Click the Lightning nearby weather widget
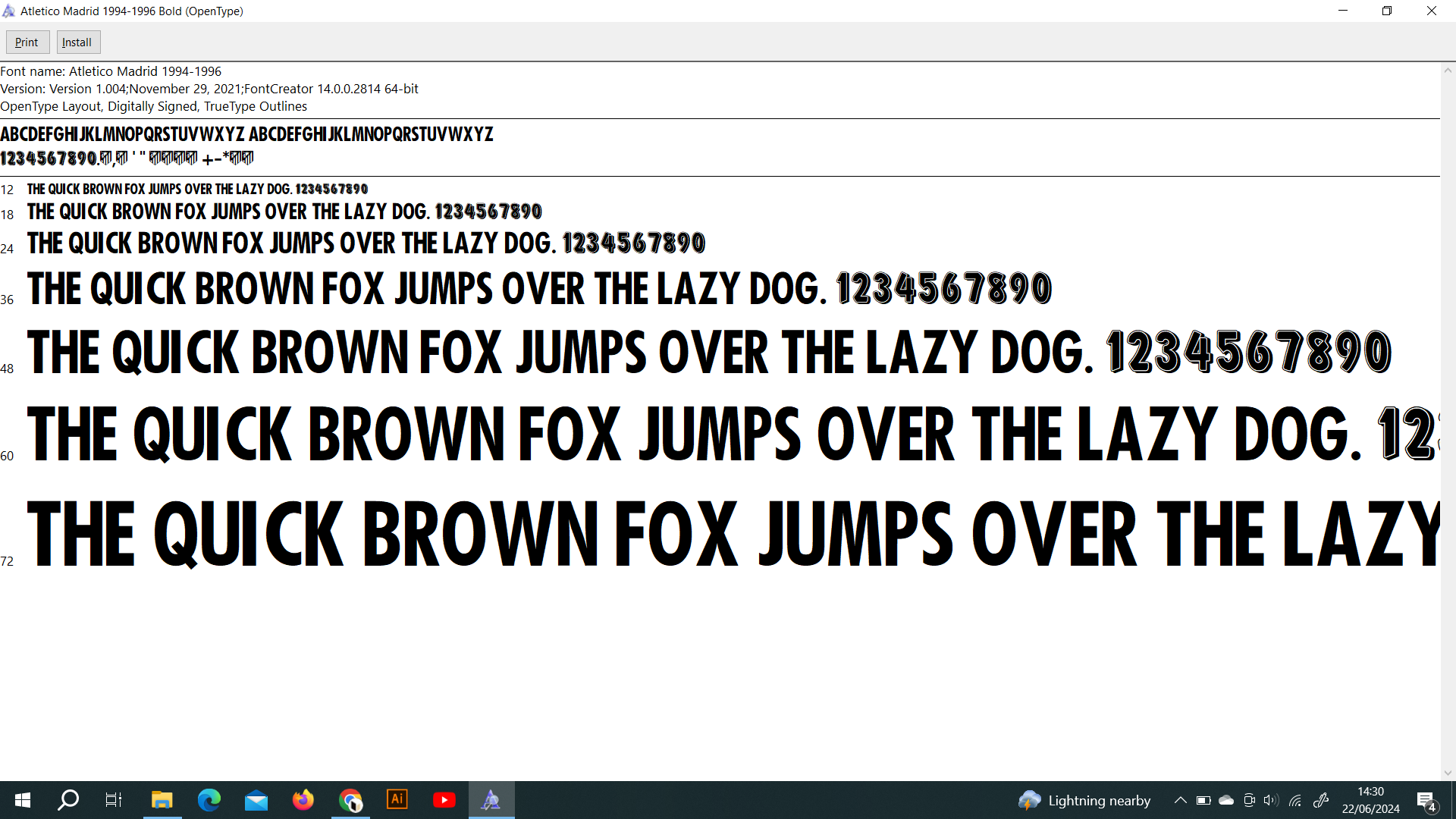The height and width of the screenshot is (819, 1456). tap(1084, 800)
